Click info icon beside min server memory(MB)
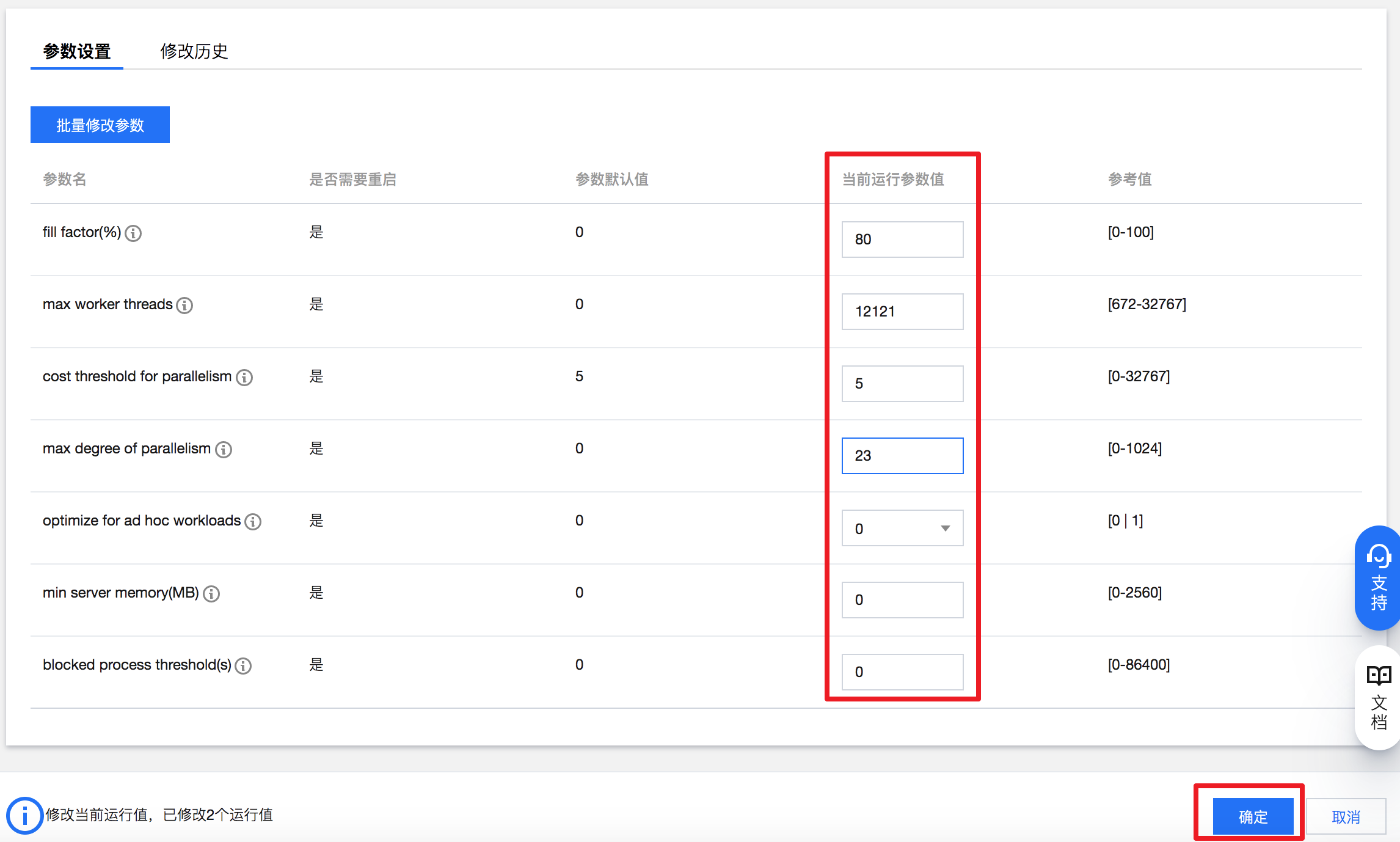The height and width of the screenshot is (842, 1400). (x=211, y=594)
